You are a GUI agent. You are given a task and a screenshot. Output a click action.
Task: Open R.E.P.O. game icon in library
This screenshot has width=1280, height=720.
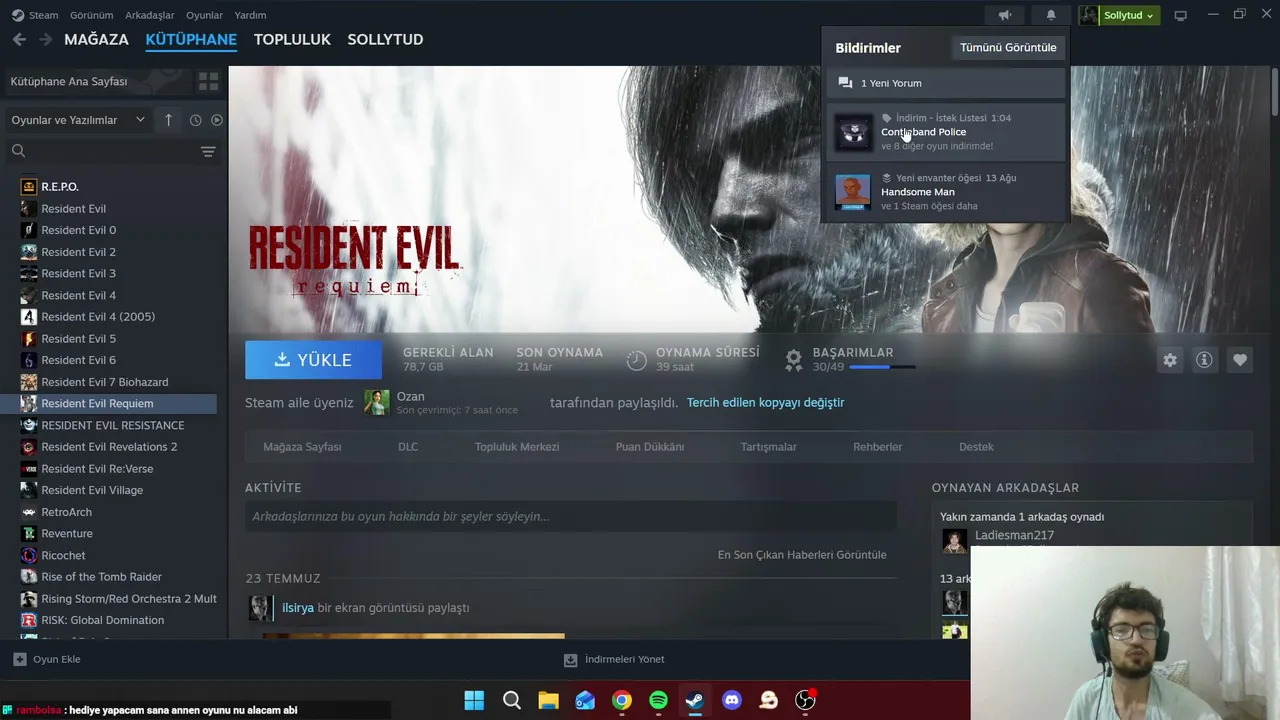29,187
